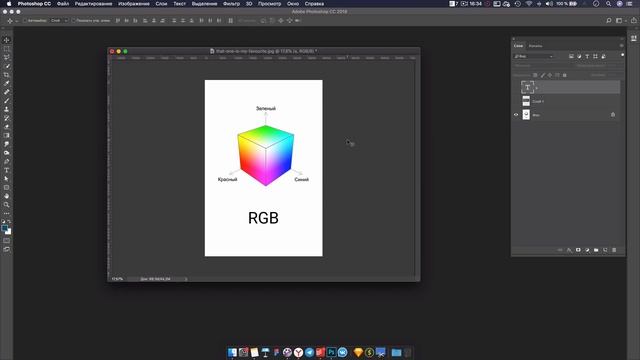Open the layer styles fx button
The height and width of the screenshot is (360, 640).
(569, 250)
